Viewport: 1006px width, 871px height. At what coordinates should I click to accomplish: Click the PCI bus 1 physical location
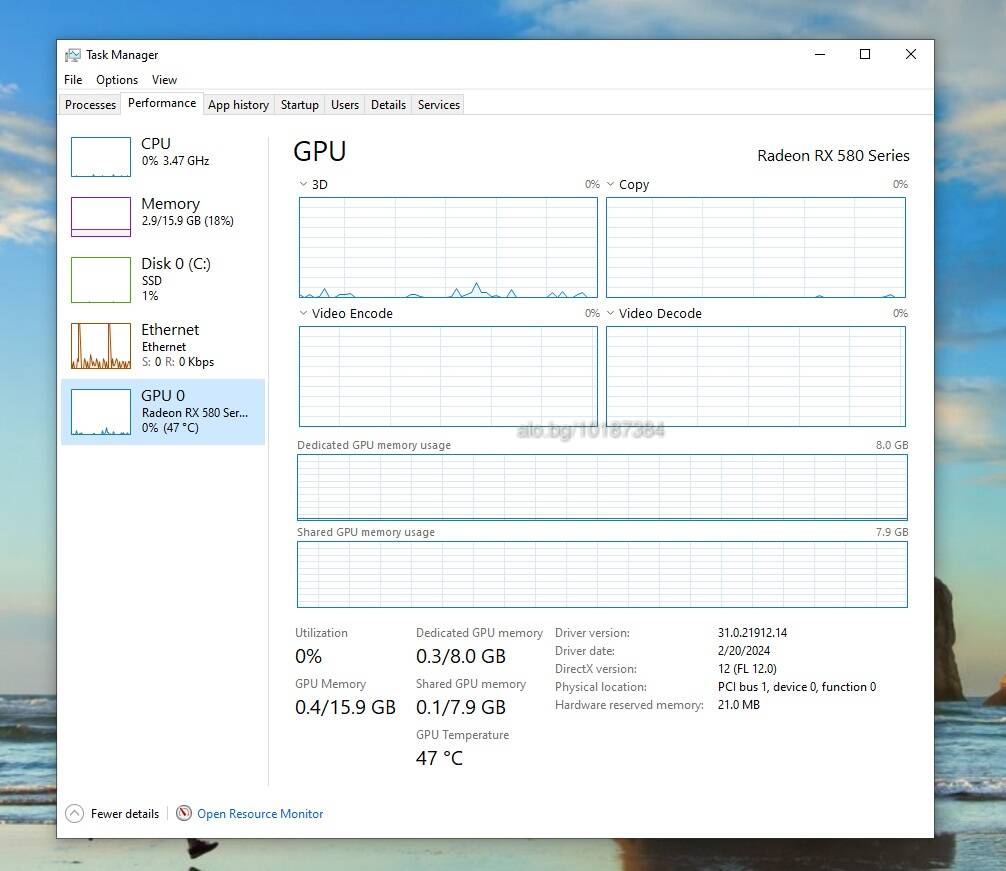point(797,687)
